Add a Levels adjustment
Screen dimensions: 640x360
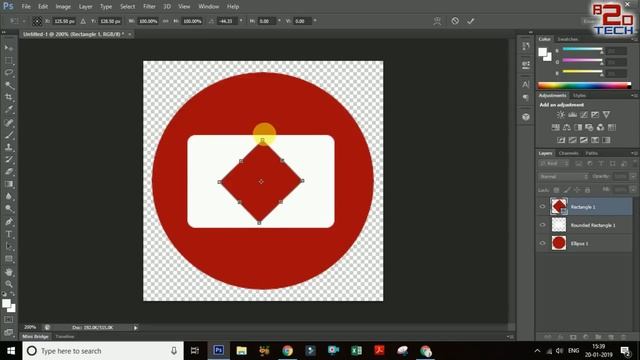[572, 115]
